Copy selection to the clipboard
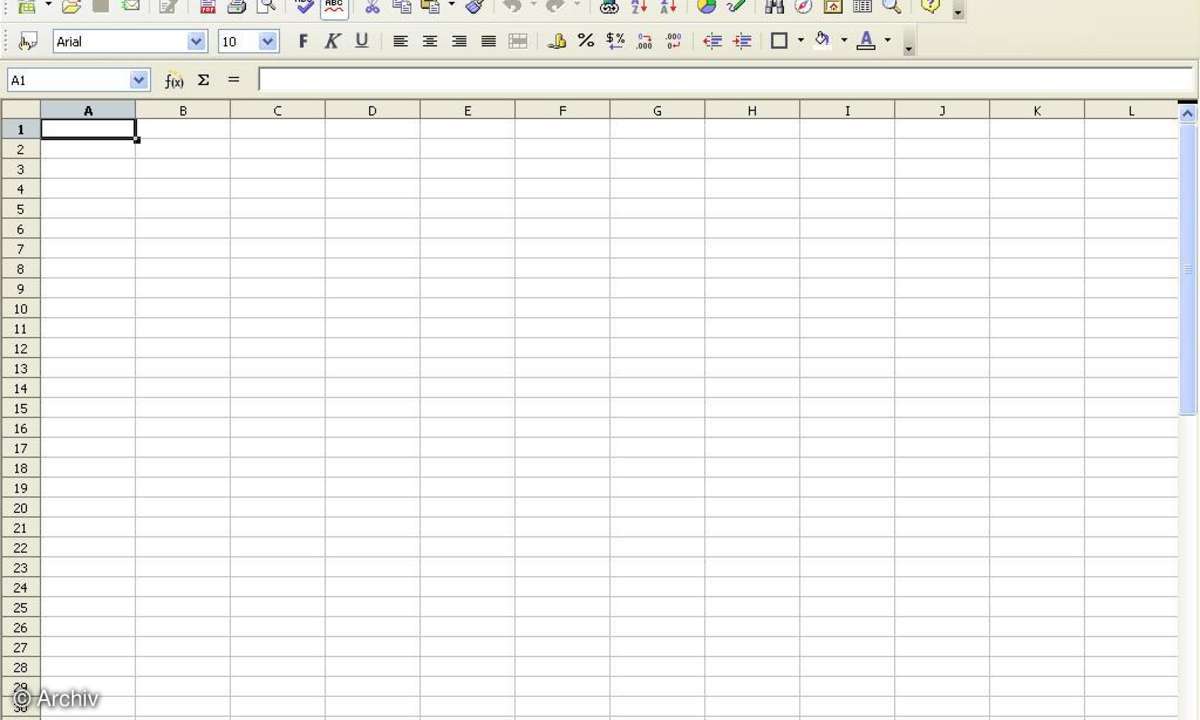 tap(402, 6)
